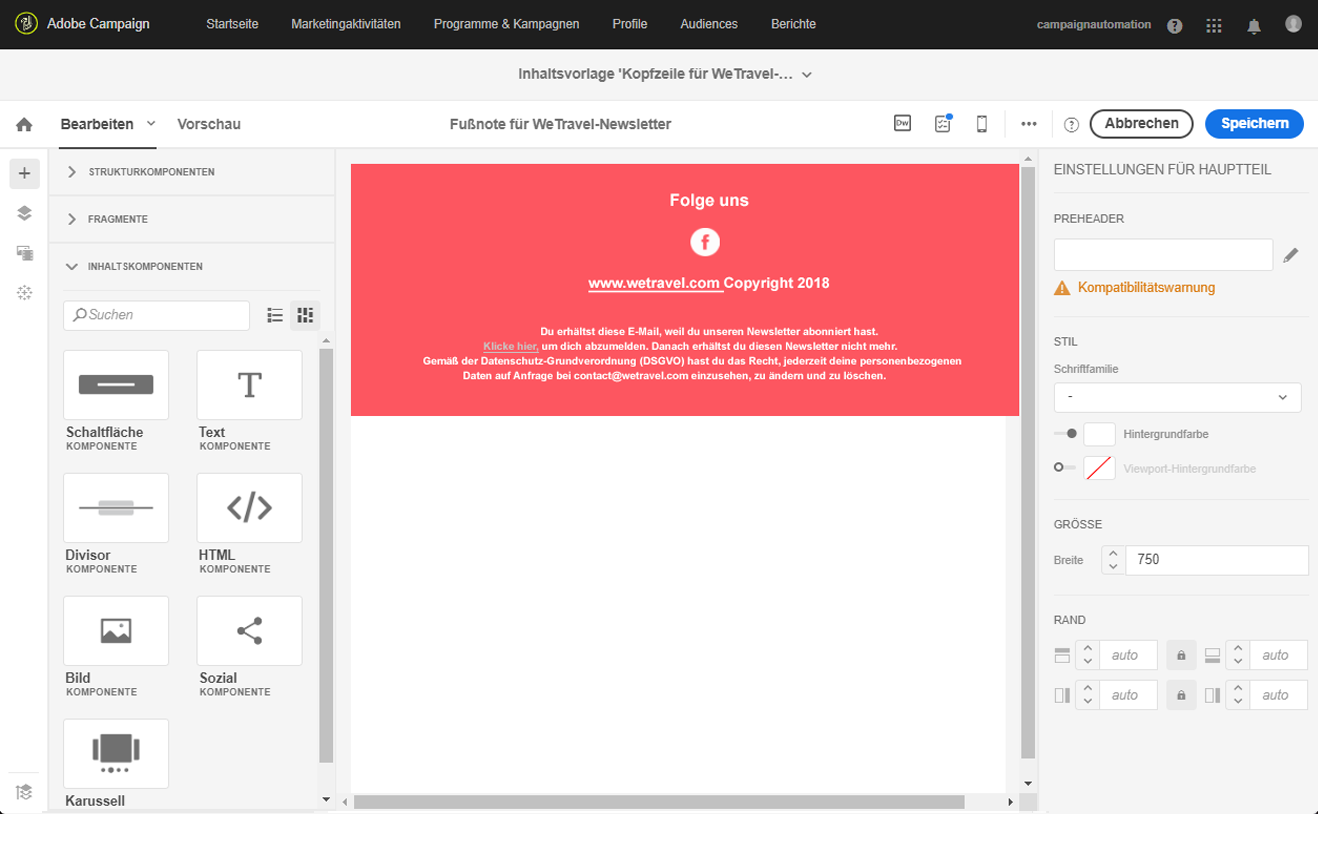Open the Marketingaktivitäten menu
This screenshot has height=849, width=1318.
click(x=346, y=24)
